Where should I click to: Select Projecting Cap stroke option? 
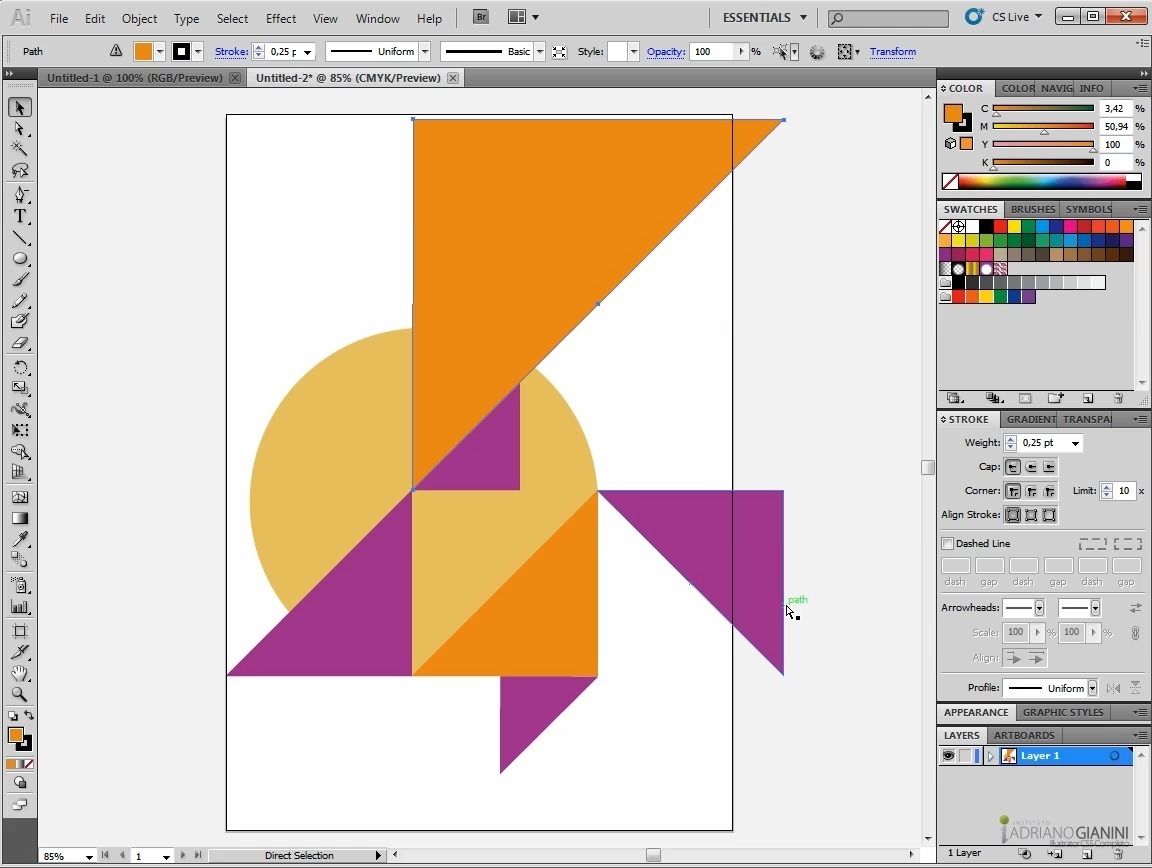tap(1049, 467)
